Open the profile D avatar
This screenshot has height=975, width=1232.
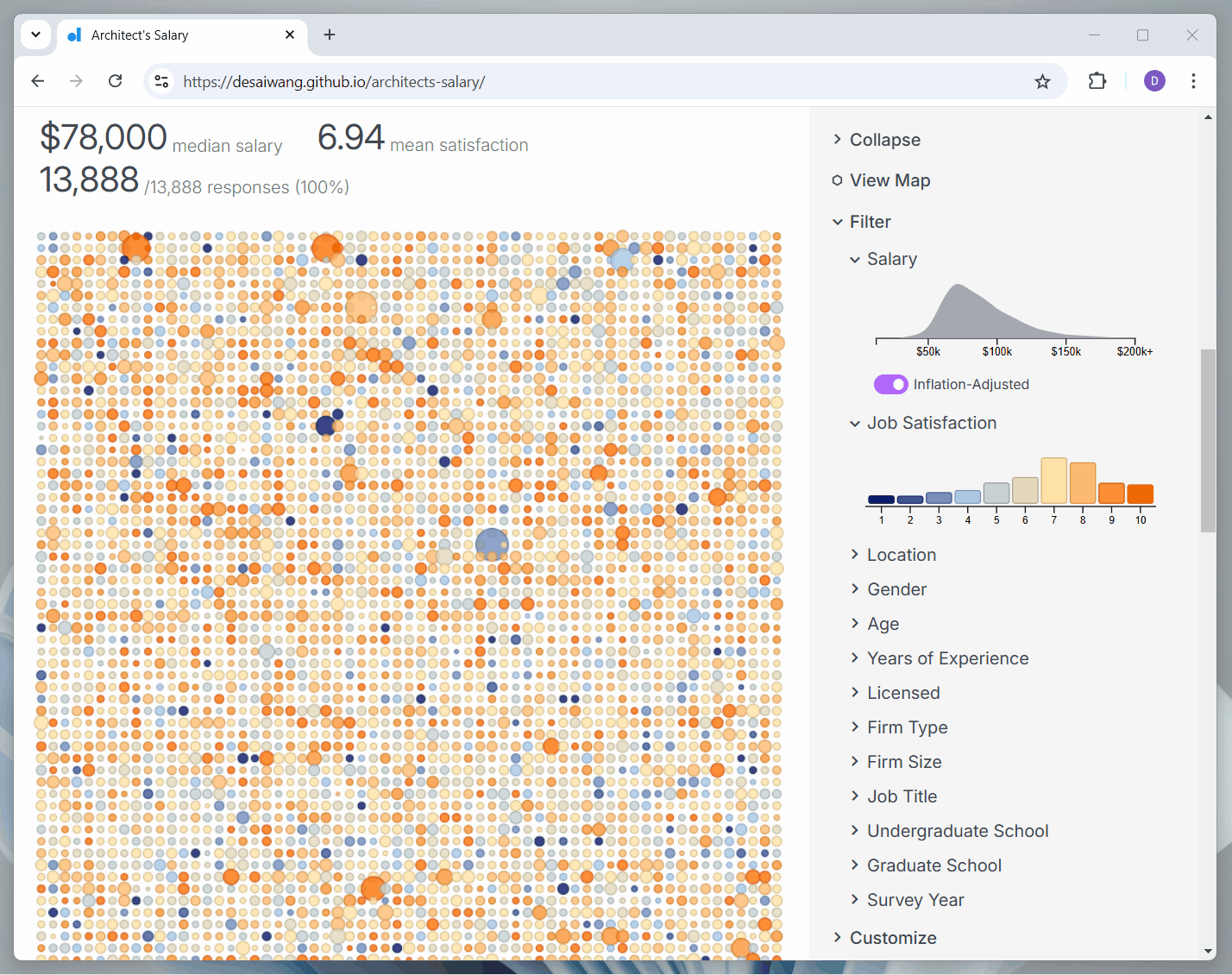pyautogui.click(x=1154, y=81)
